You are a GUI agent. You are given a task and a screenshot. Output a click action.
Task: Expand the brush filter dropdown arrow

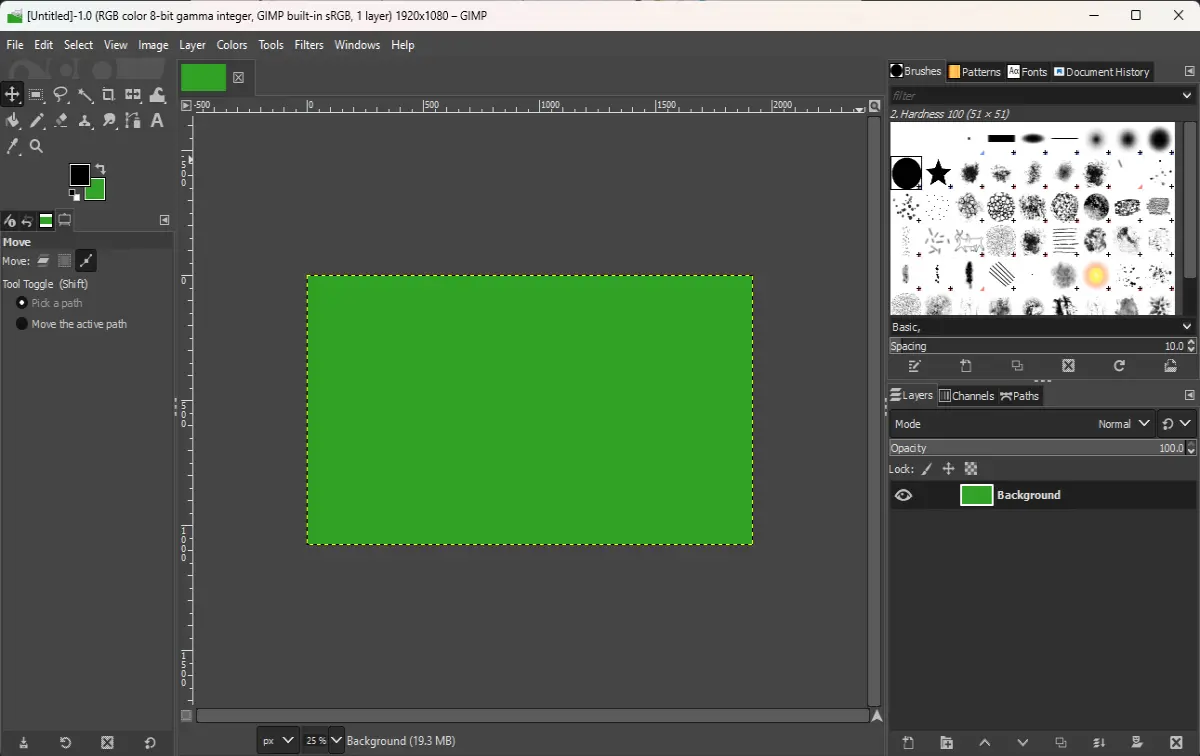[x=1187, y=96]
